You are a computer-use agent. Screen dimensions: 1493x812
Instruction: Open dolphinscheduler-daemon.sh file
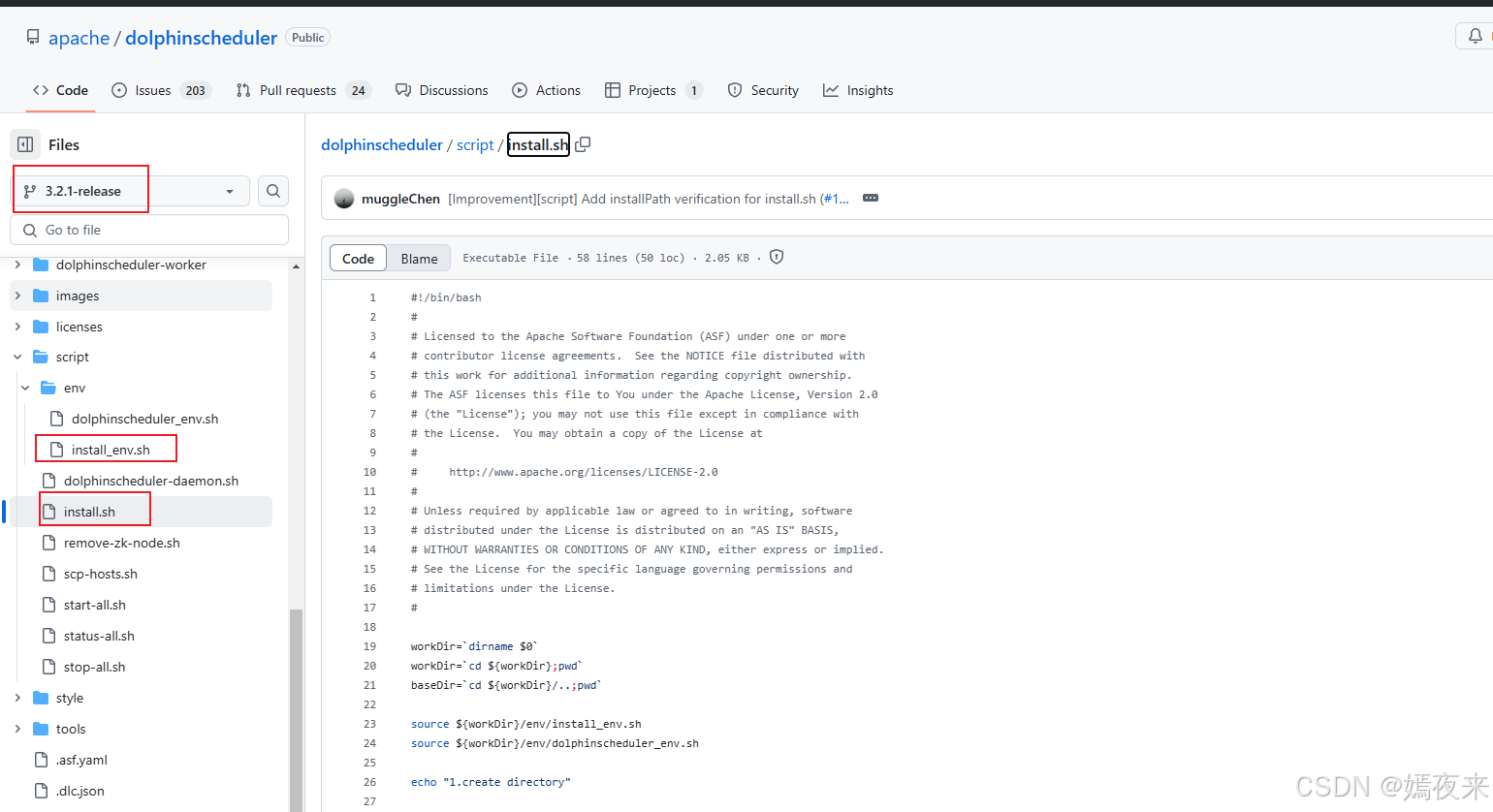click(150, 481)
